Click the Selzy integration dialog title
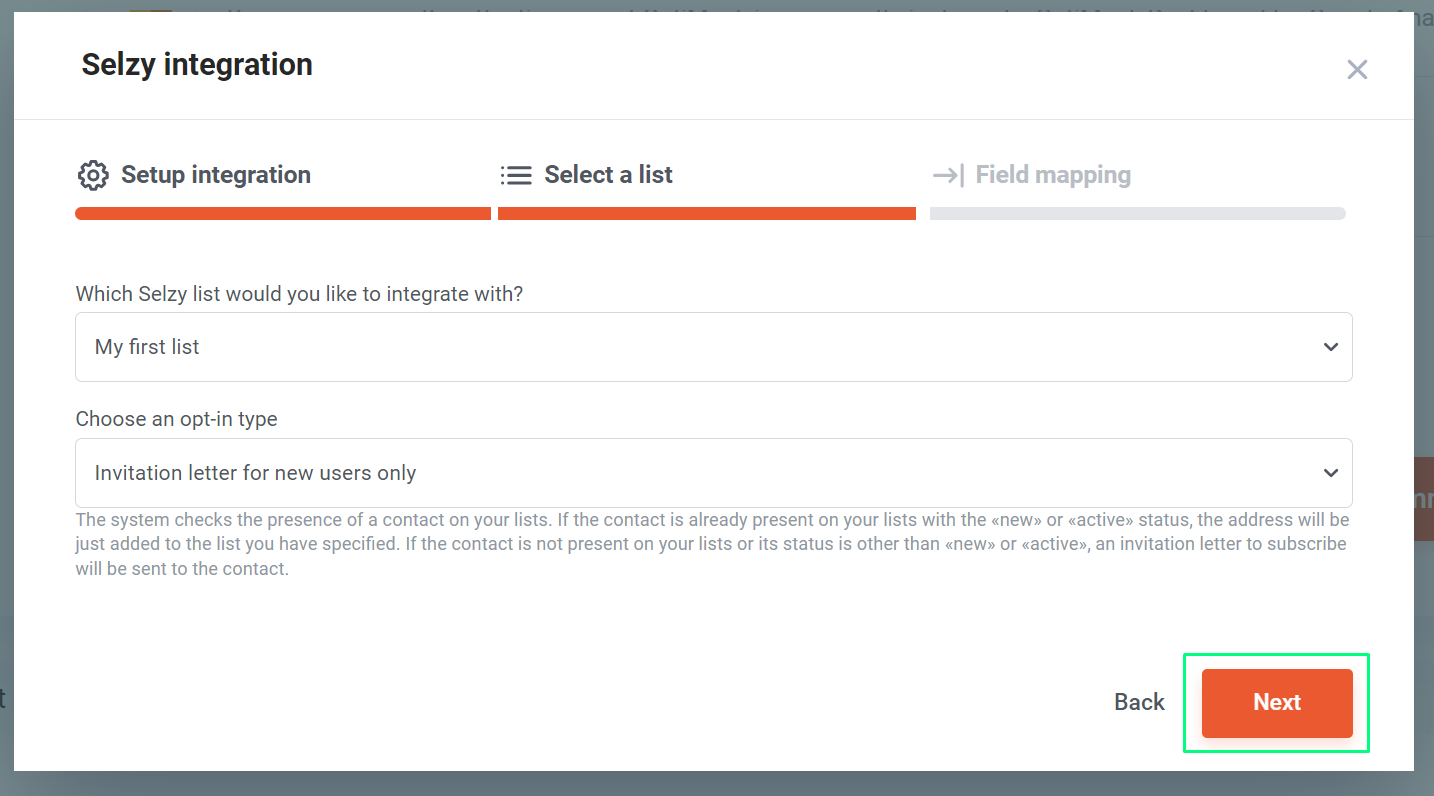The width and height of the screenshot is (1434, 796). click(x=197, y=65)
